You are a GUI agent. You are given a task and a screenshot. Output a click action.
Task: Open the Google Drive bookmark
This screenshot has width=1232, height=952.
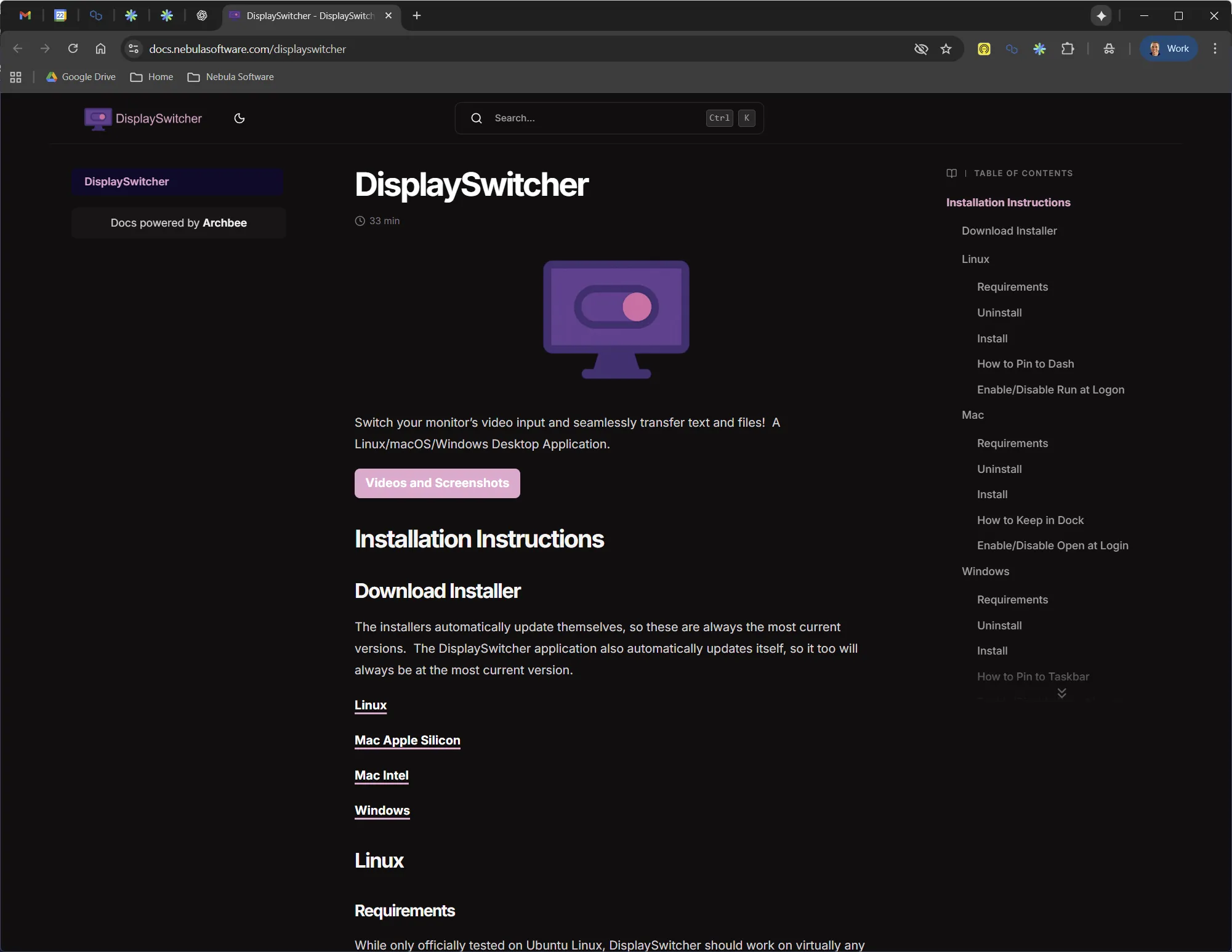(81, 77)
